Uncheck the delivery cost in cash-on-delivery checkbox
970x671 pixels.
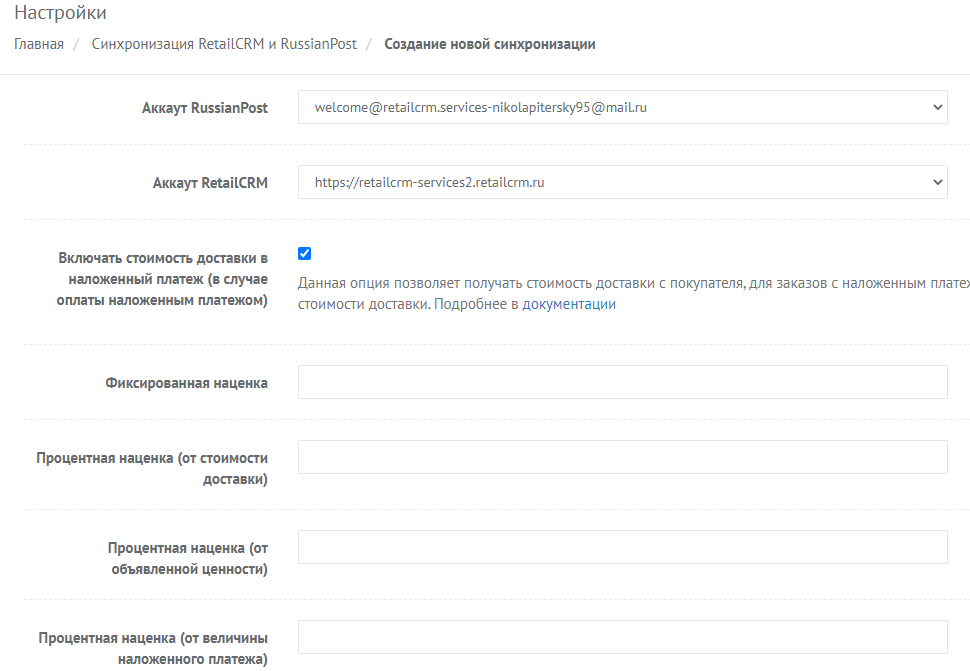tap(304, 254)
